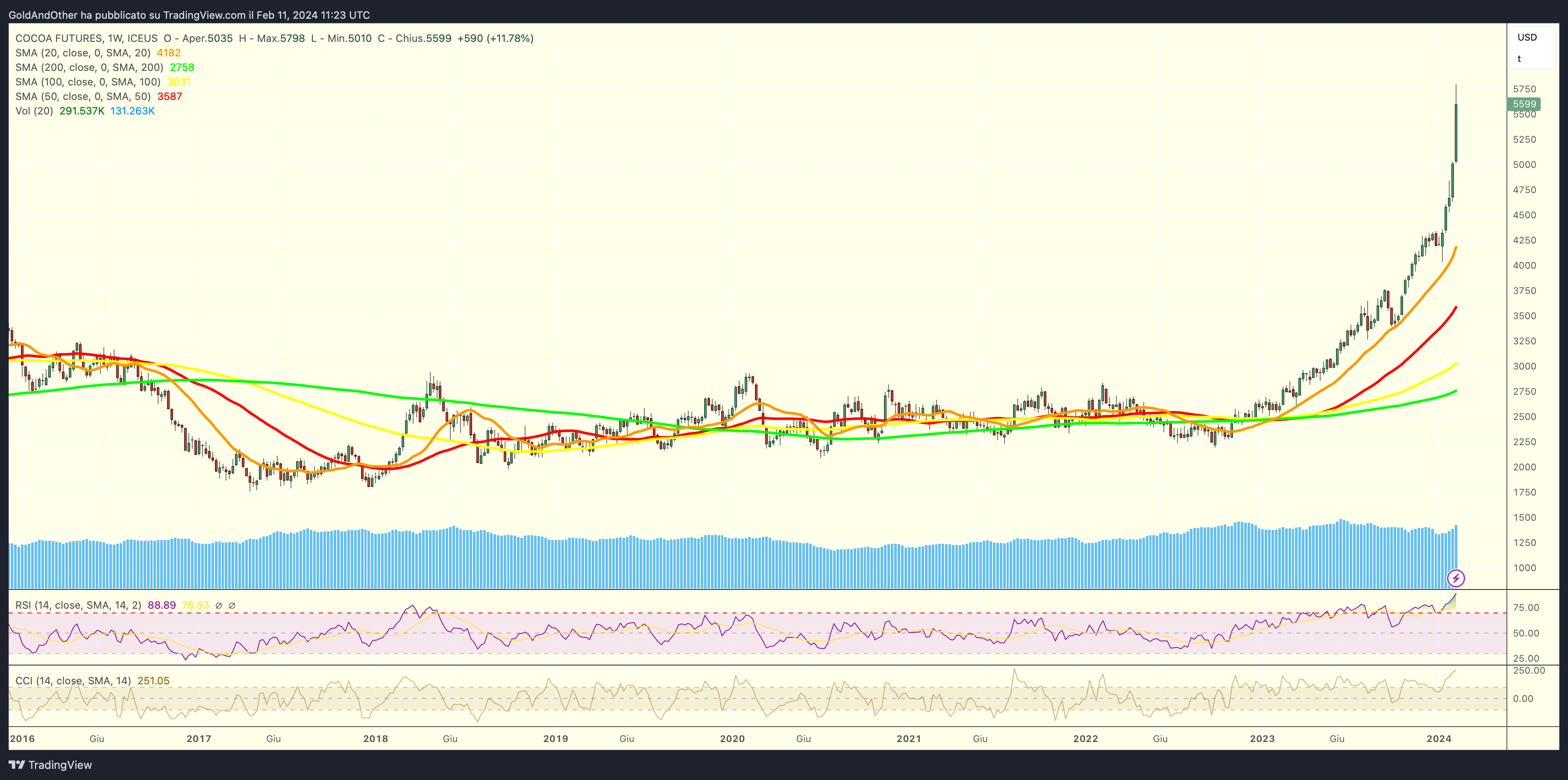This screenshot has width=1568, height=780.
Task: Click the 0.00 CCI axis label
Action: tap(1523, 698)
